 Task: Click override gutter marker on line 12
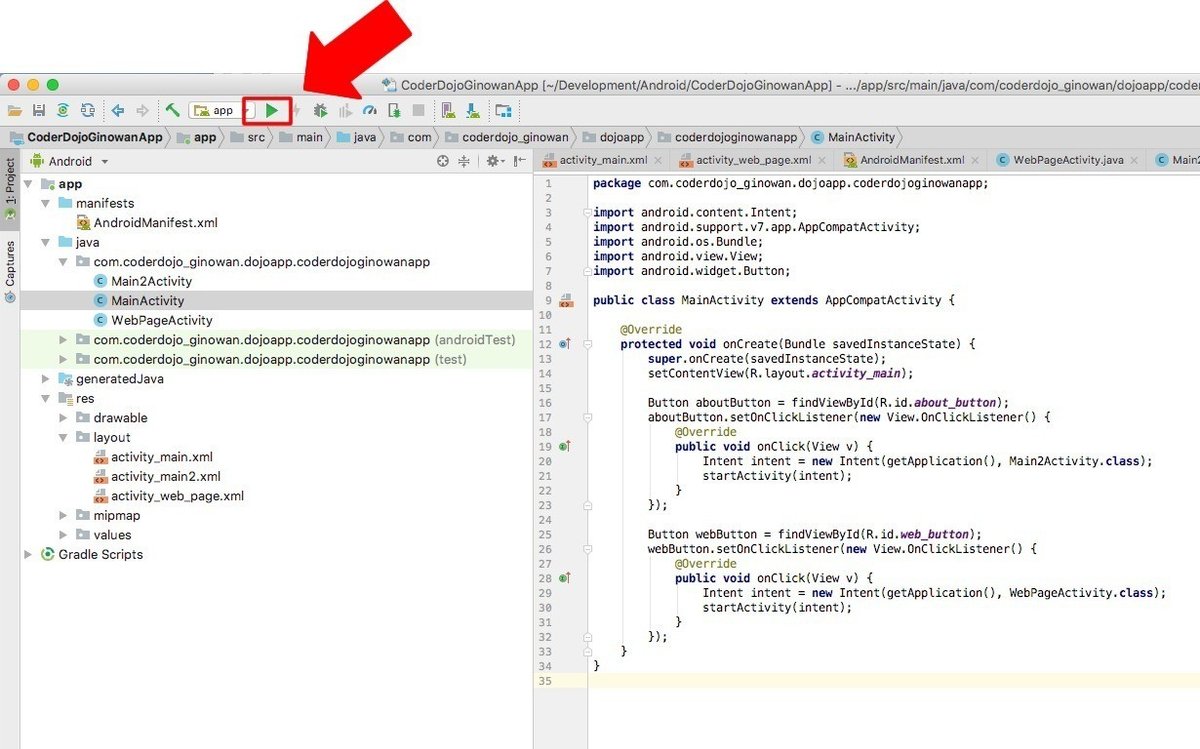(565, 344)
